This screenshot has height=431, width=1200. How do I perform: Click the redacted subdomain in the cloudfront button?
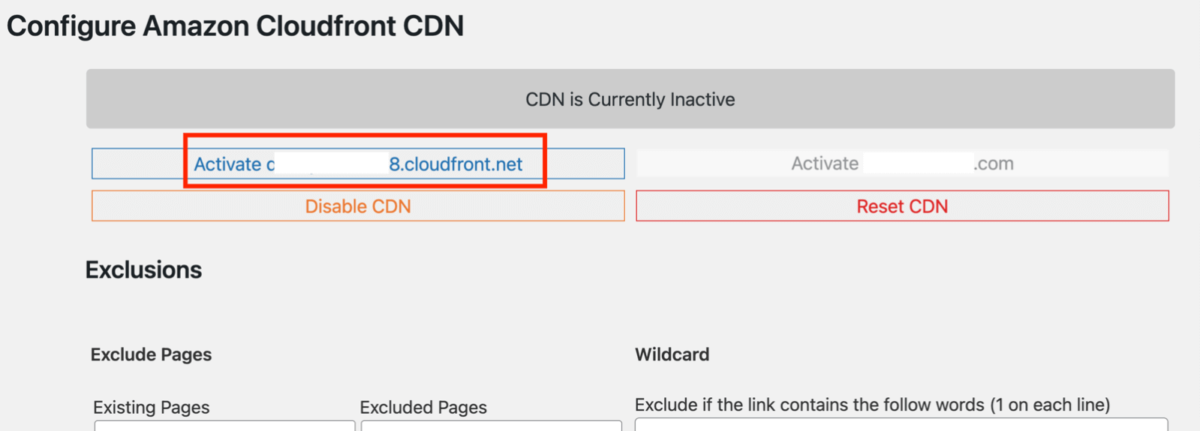(x=330, y=164)
